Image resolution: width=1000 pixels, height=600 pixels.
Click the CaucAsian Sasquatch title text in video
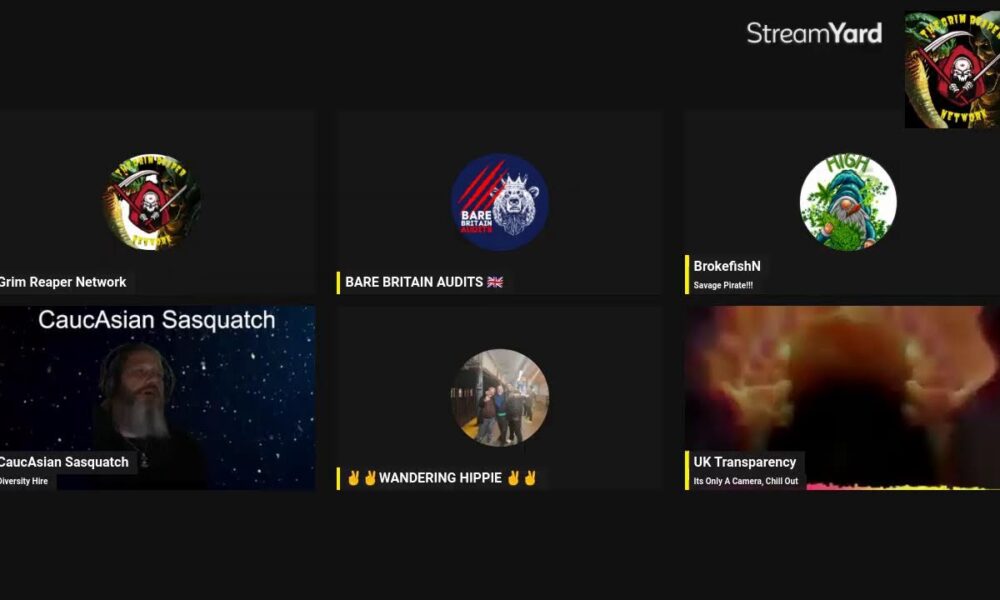[157, 320]
